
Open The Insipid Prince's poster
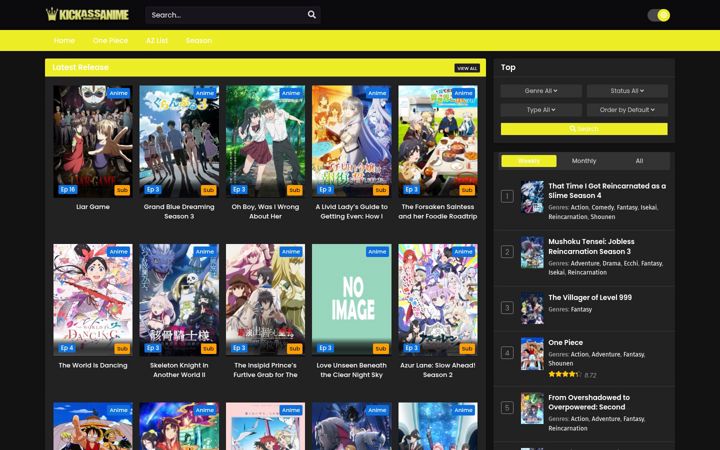(x=265, y=299)
